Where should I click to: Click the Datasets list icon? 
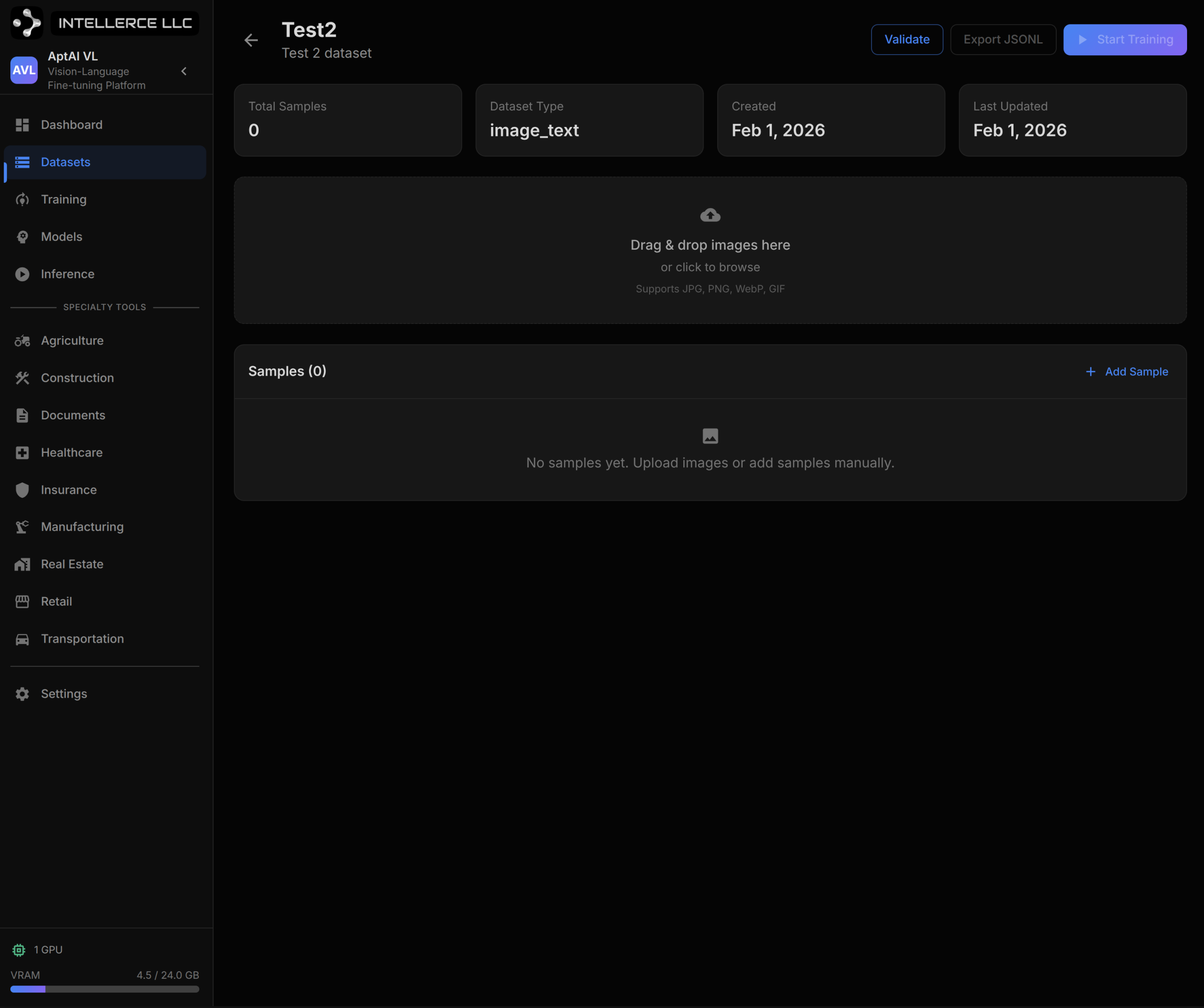tap(23, 162)
